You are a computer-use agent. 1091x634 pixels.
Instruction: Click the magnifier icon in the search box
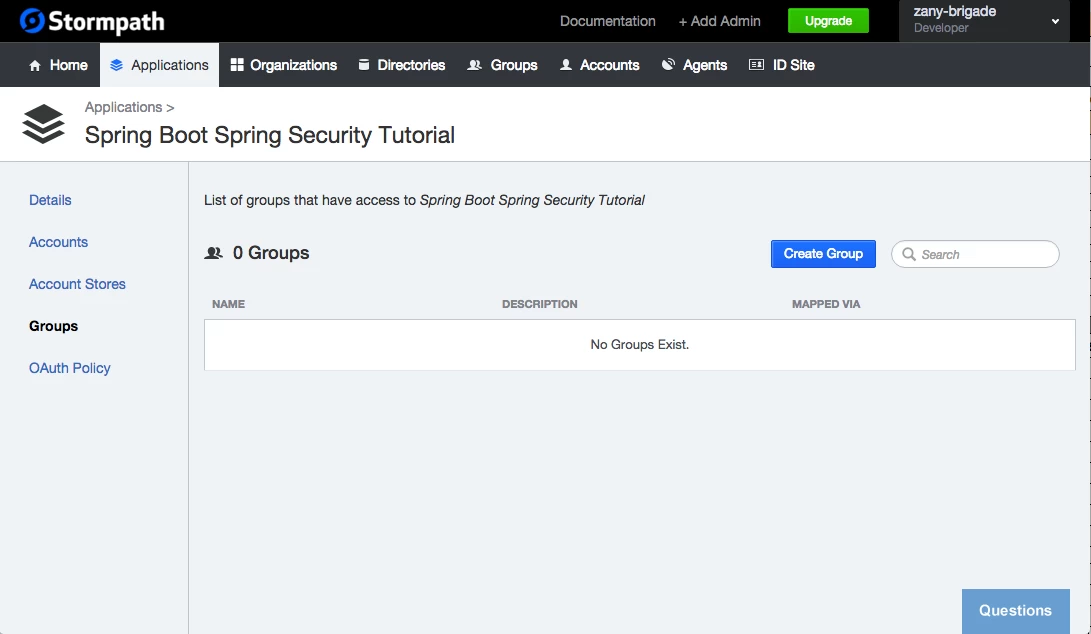point(909,254)
